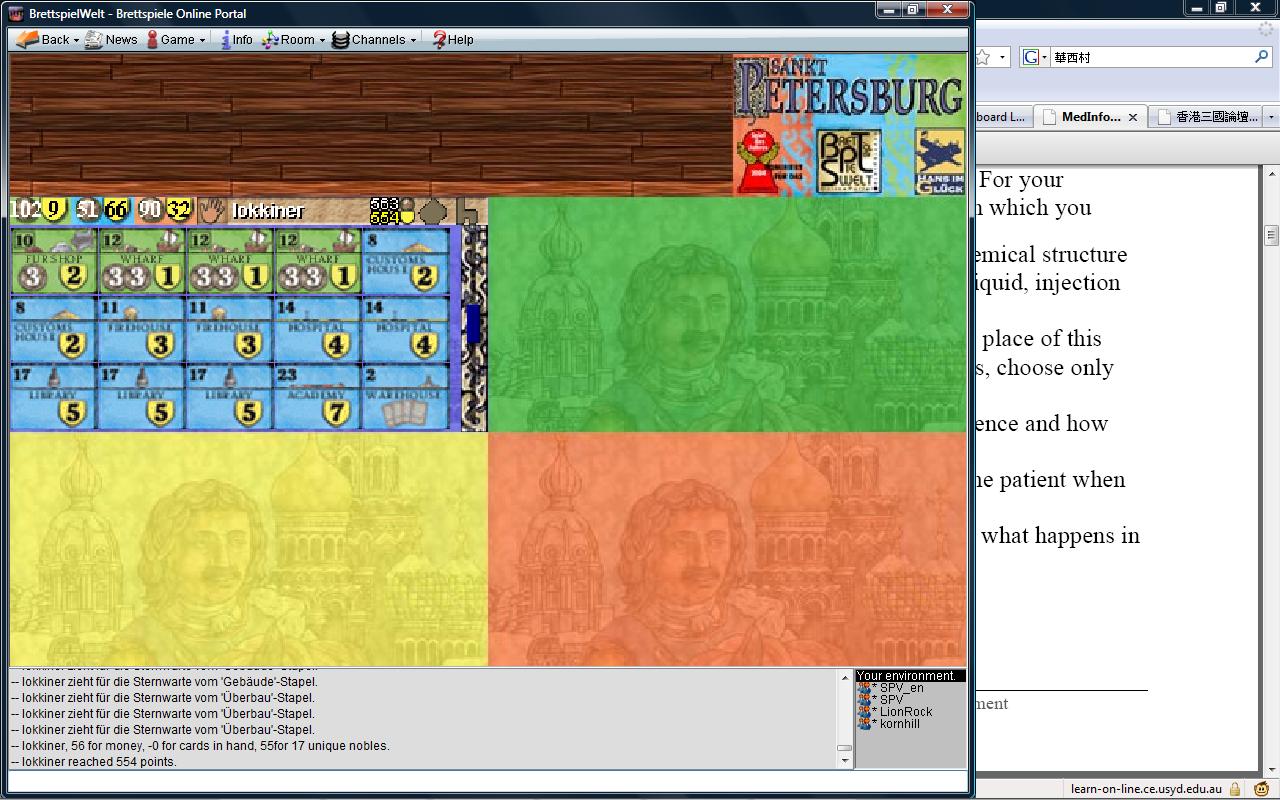Select the Academy card
The height and width of the screenshot is (800, 1280).
pos(317,397)
